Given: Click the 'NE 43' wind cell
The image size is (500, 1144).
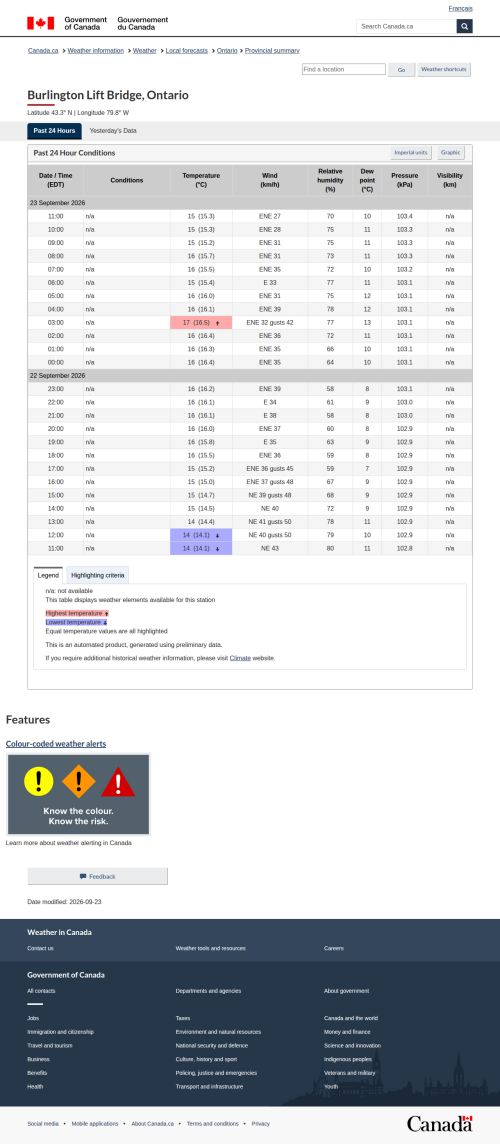Looking at the screenshot, I should click(270, 548).
